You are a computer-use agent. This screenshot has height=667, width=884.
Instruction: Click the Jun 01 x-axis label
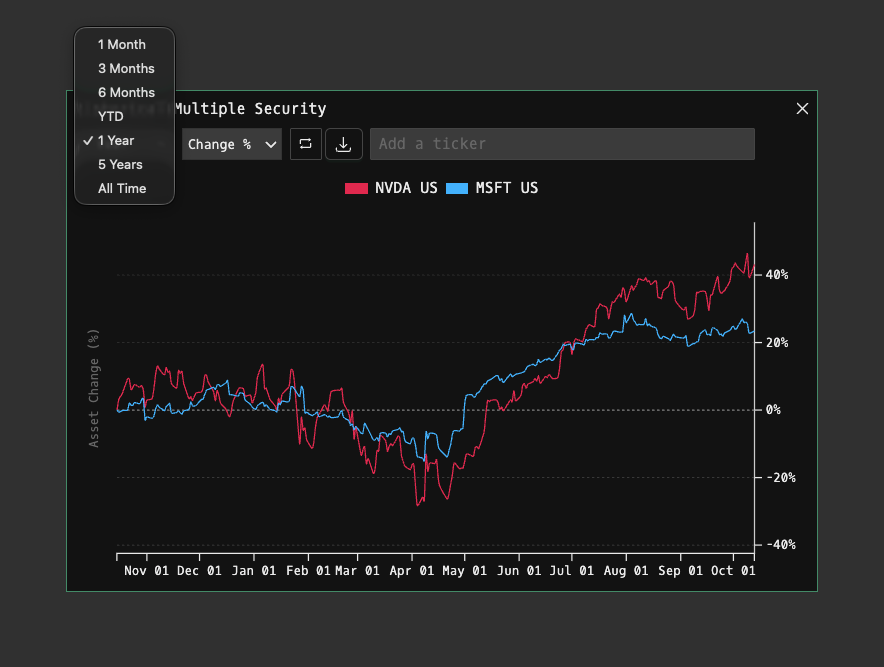519,571
